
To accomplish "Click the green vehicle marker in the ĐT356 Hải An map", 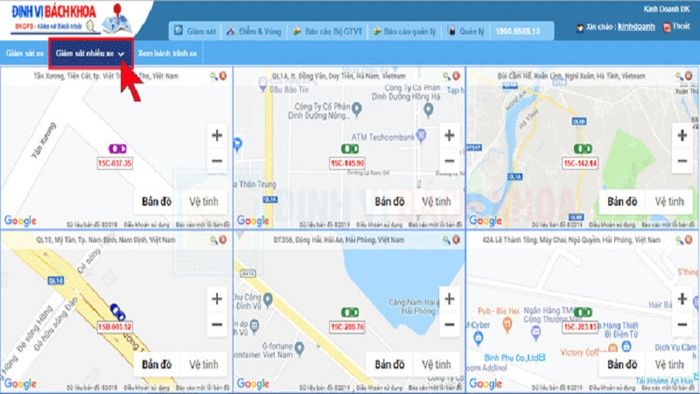I will [350, 312].
